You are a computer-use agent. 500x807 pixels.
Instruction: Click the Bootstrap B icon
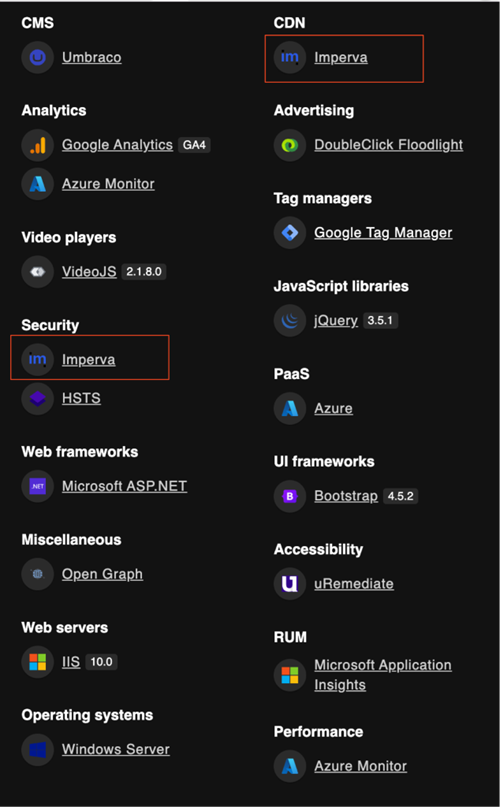click(290, 496)
